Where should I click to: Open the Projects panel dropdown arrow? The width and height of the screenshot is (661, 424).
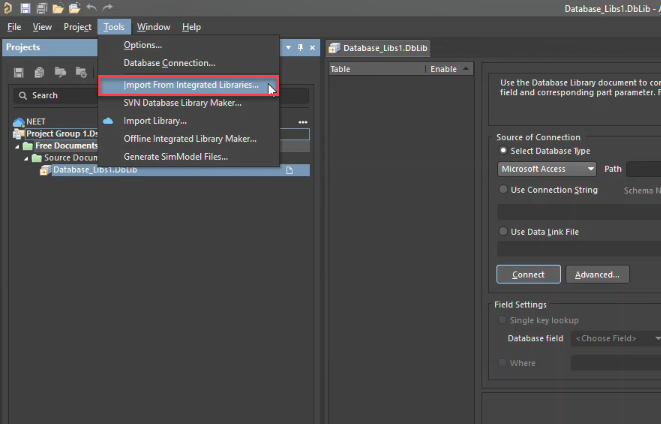click(x=288, y=48)
